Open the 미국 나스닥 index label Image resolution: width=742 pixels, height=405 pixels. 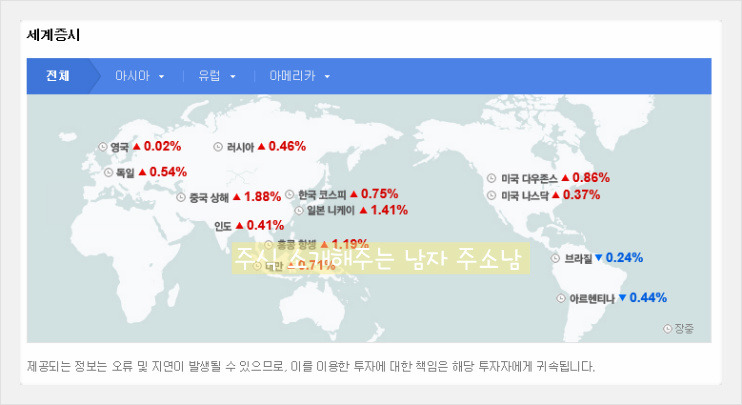525,195
